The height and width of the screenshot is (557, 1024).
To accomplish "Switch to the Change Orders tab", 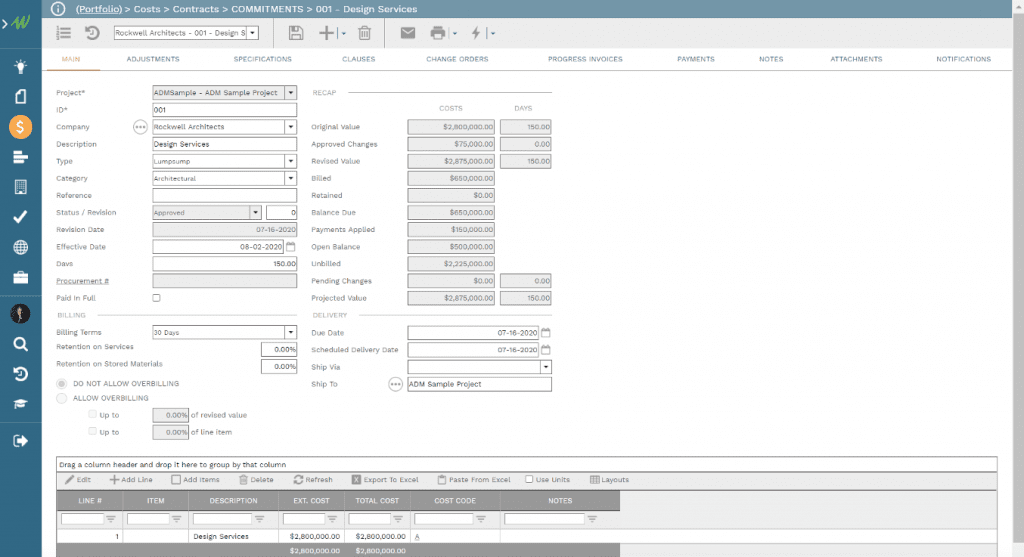I will [x=456, y=59].
